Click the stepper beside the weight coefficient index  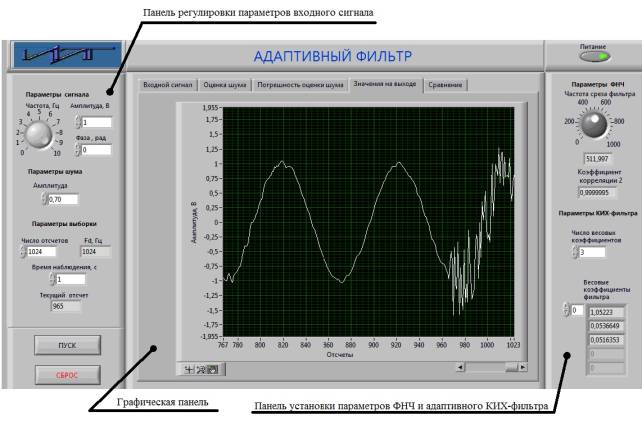(566, 310)
